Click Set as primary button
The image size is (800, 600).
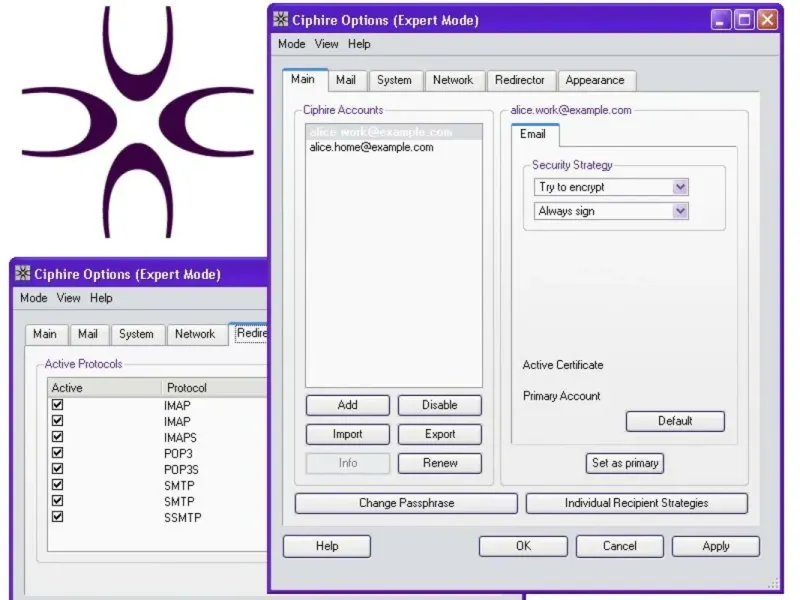coord(624,463)
